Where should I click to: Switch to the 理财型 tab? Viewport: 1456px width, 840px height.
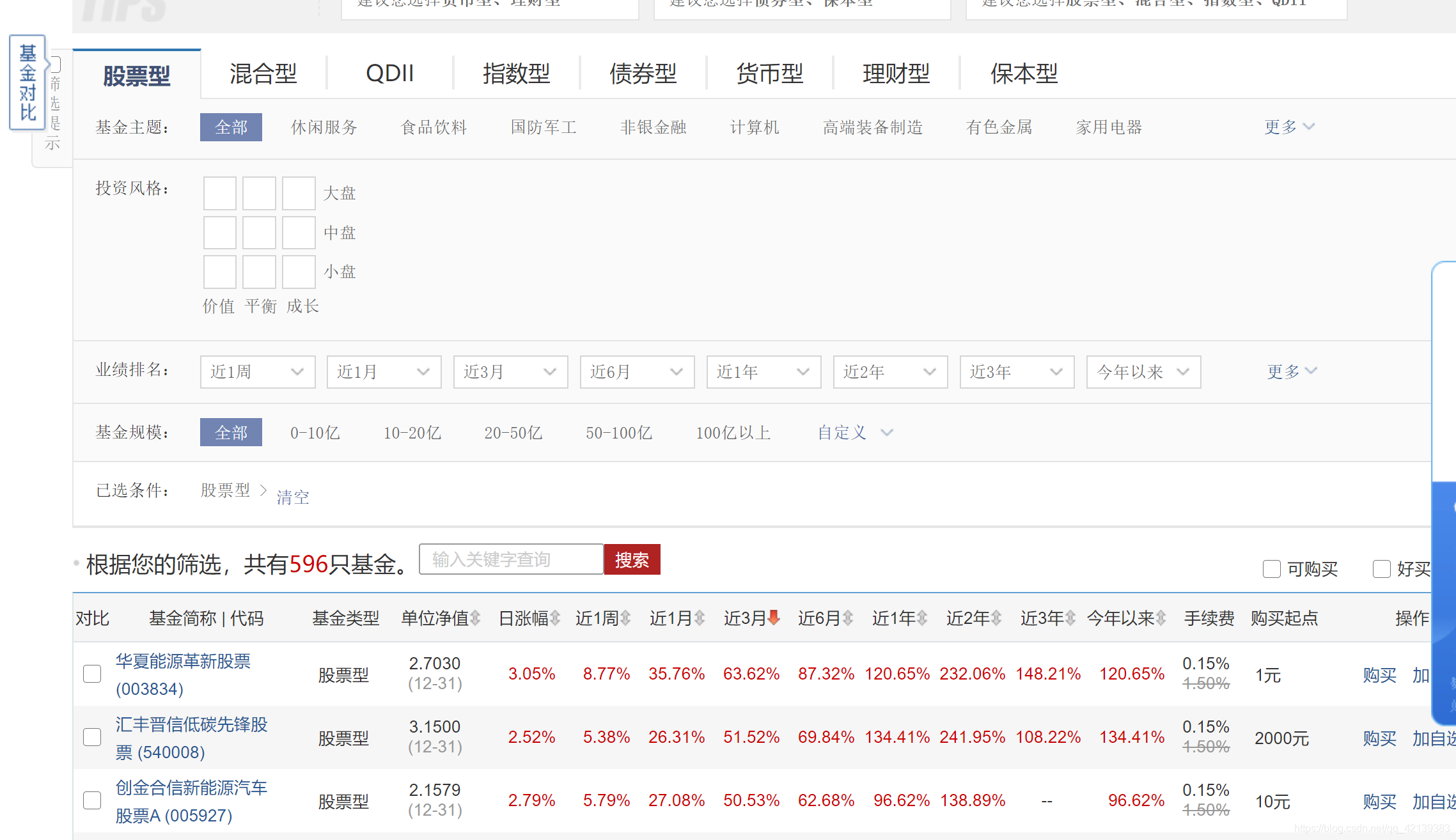tap(896, 74)
